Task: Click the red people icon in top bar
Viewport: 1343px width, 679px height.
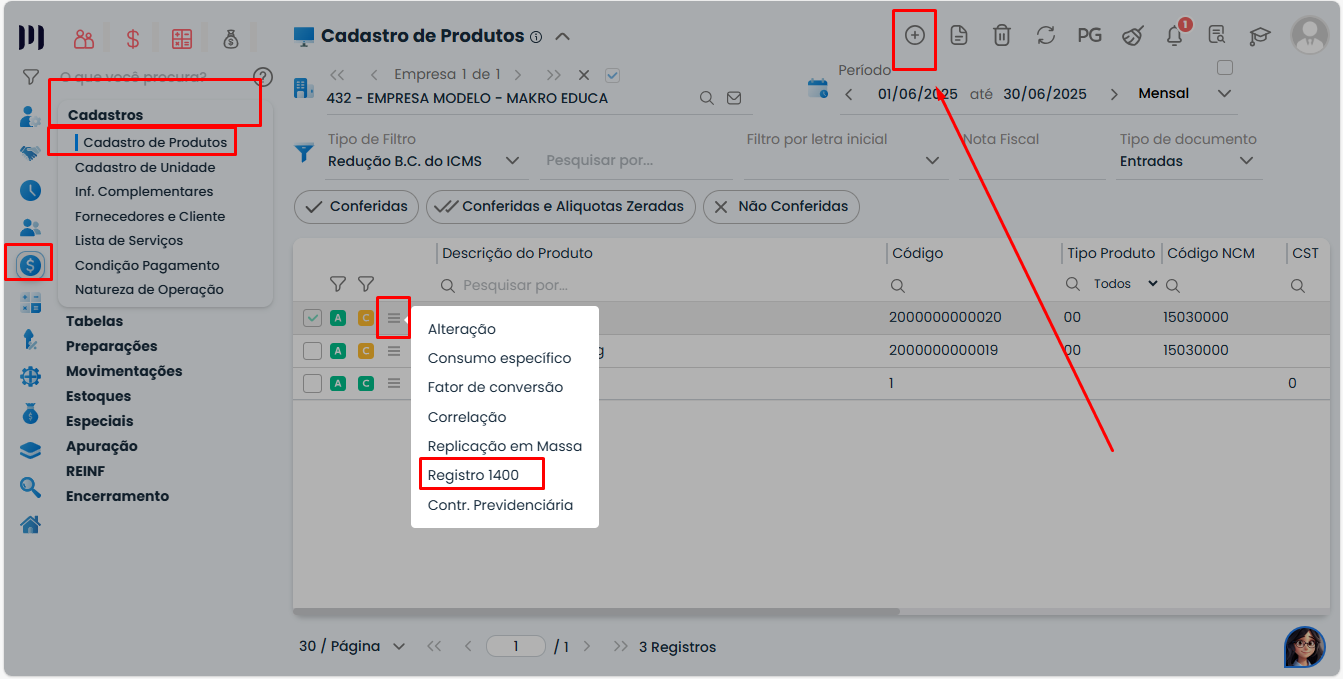Action: coord(84,40)
